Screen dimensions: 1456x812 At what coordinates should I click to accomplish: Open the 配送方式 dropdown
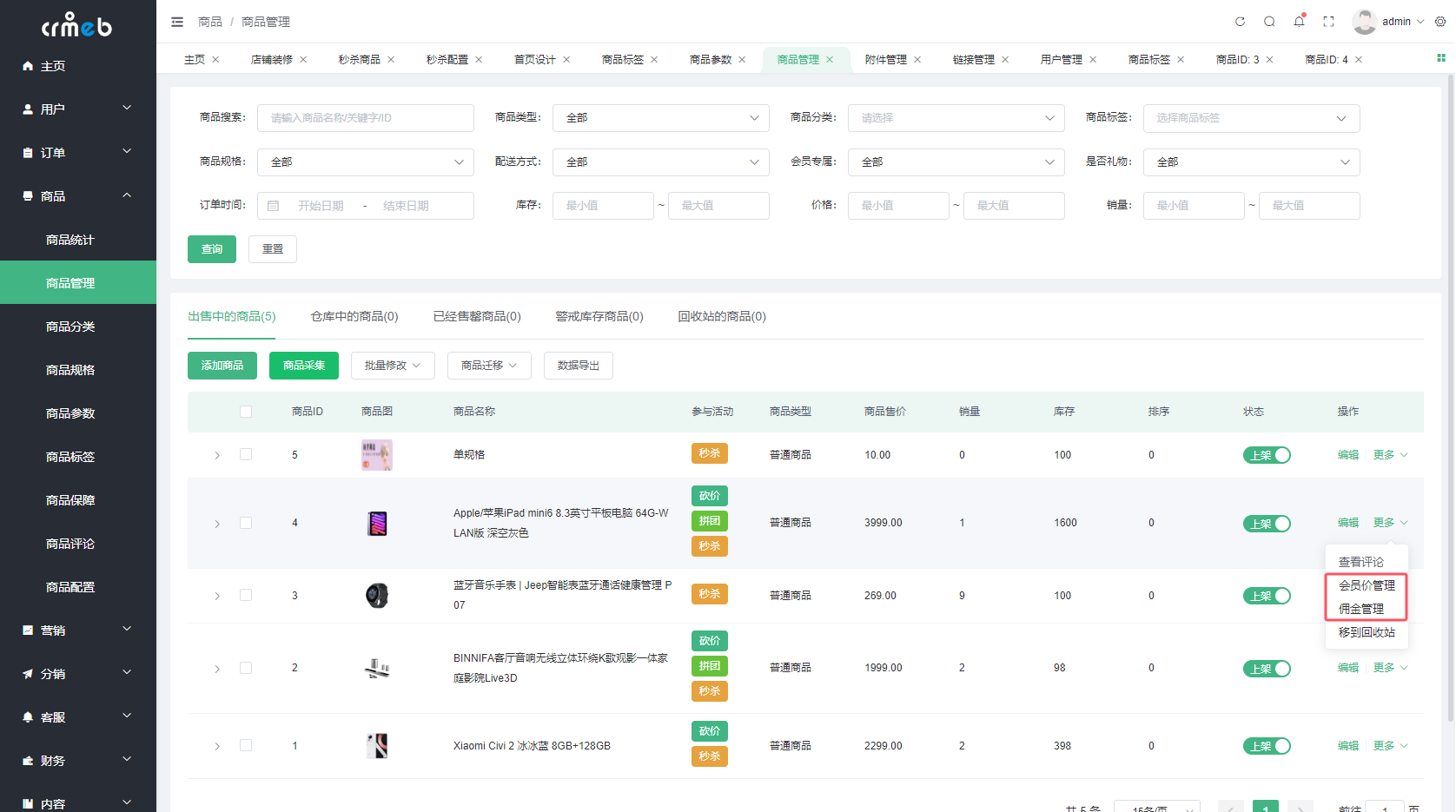tap(661, 162)
